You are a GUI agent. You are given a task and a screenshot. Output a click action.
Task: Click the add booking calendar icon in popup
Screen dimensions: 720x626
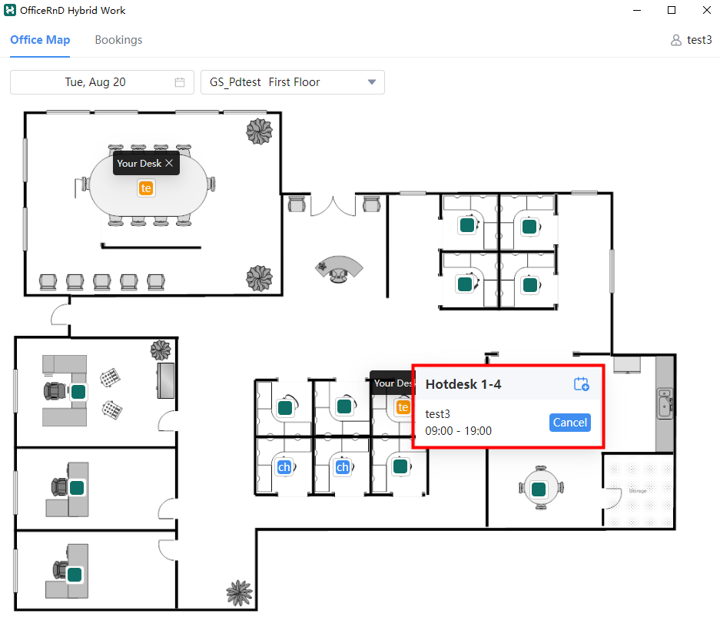click(581, 384)
